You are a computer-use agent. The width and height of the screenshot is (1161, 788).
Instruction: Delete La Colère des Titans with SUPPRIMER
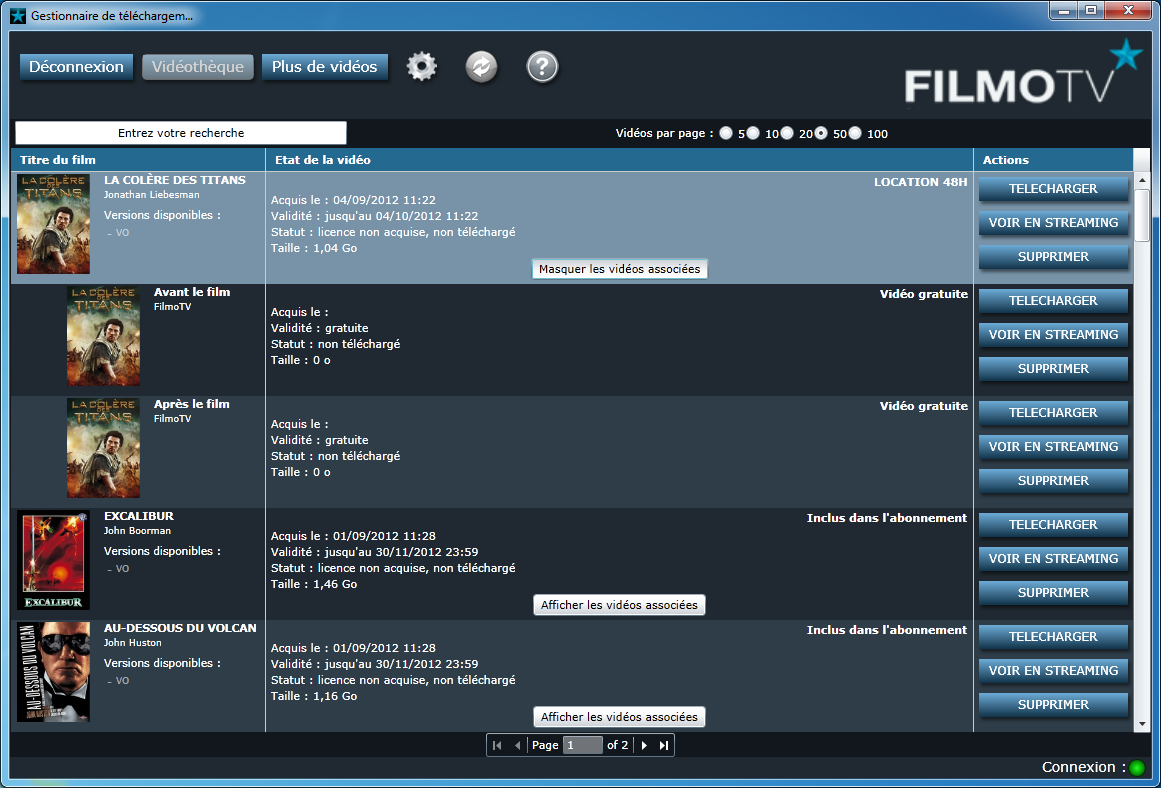point(1054,257)
